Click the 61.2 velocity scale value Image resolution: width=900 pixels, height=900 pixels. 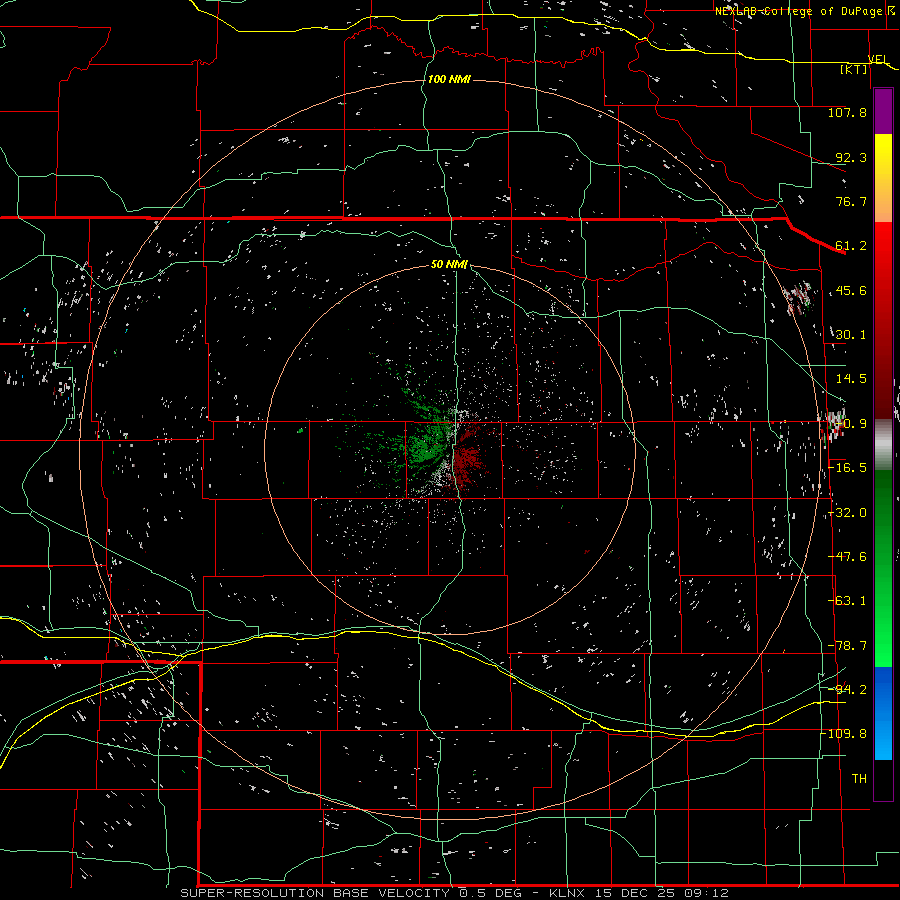851,246
